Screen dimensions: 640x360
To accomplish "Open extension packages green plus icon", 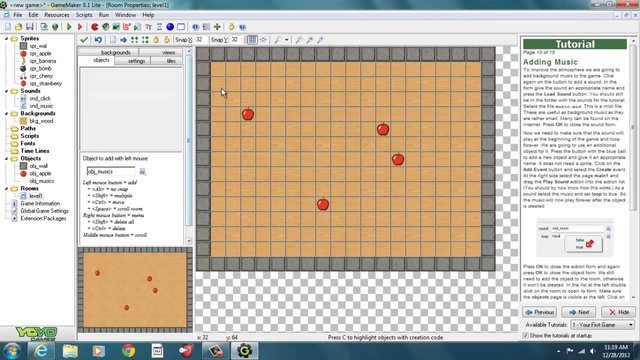I will [217, 27].
